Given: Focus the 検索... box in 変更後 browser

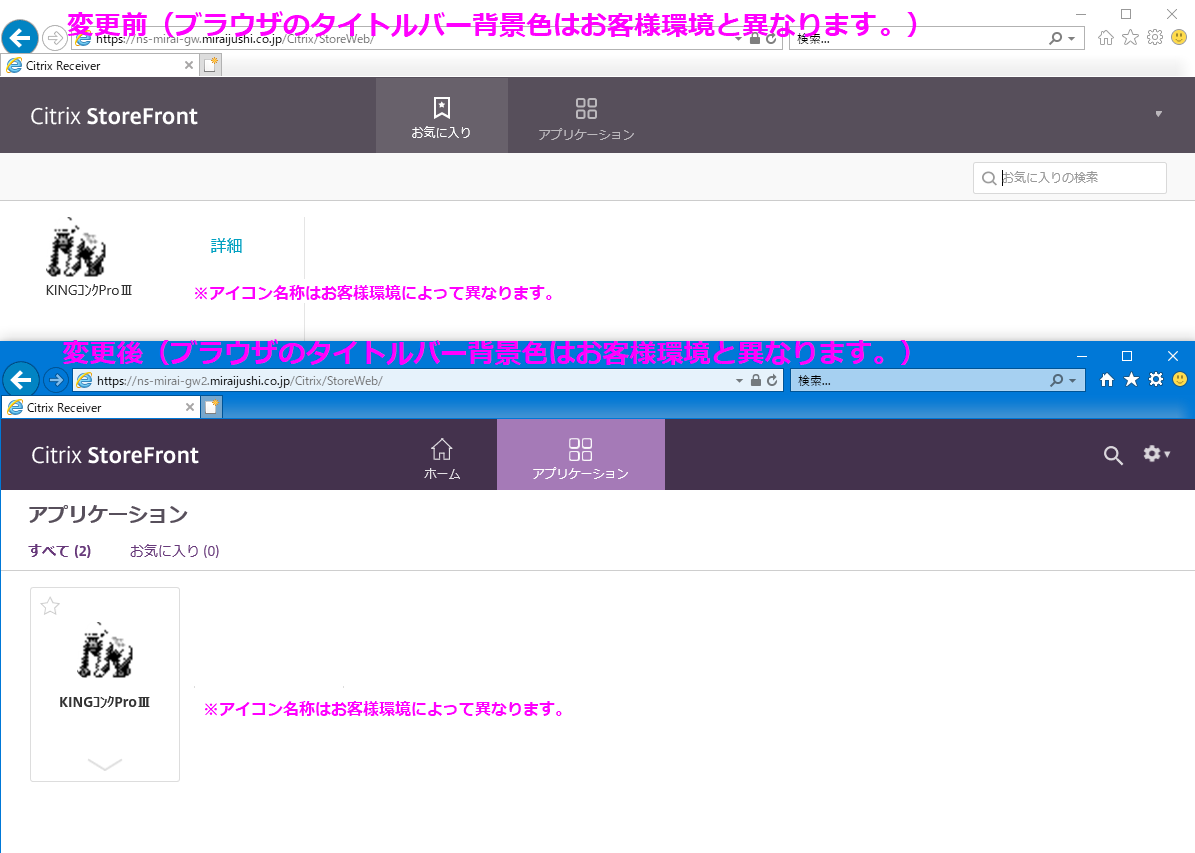Looking at the screenshot, I should 937,380.
